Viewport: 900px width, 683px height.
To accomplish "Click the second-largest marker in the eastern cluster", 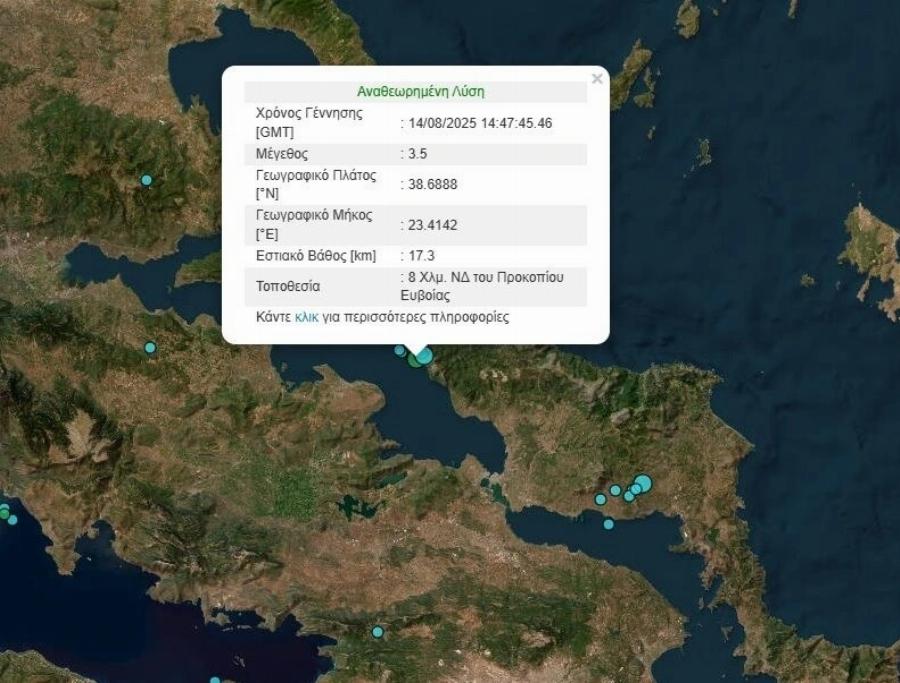I will pyautogui.click(x=636, y=489).
